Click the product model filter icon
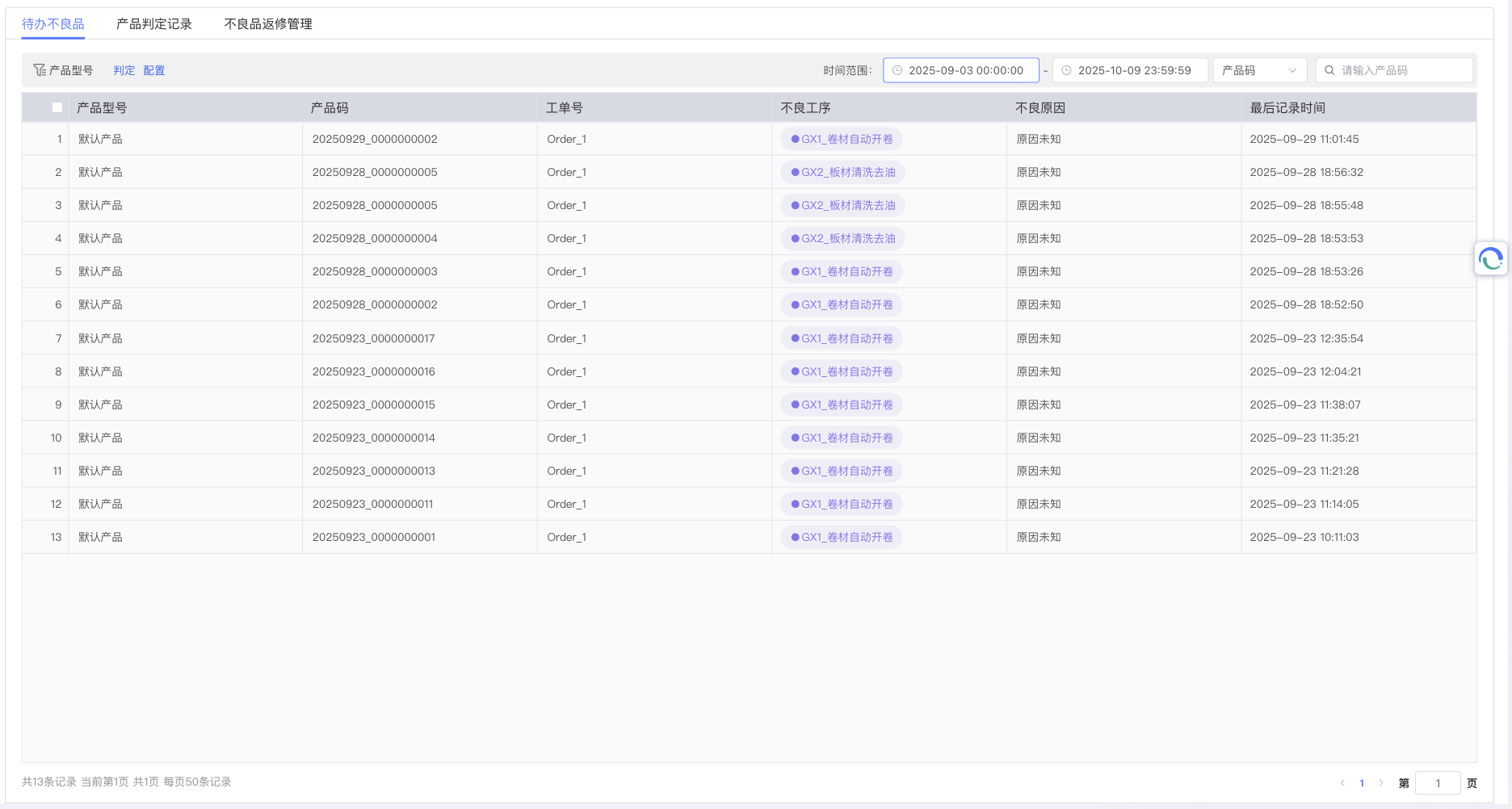 point(39,70)
